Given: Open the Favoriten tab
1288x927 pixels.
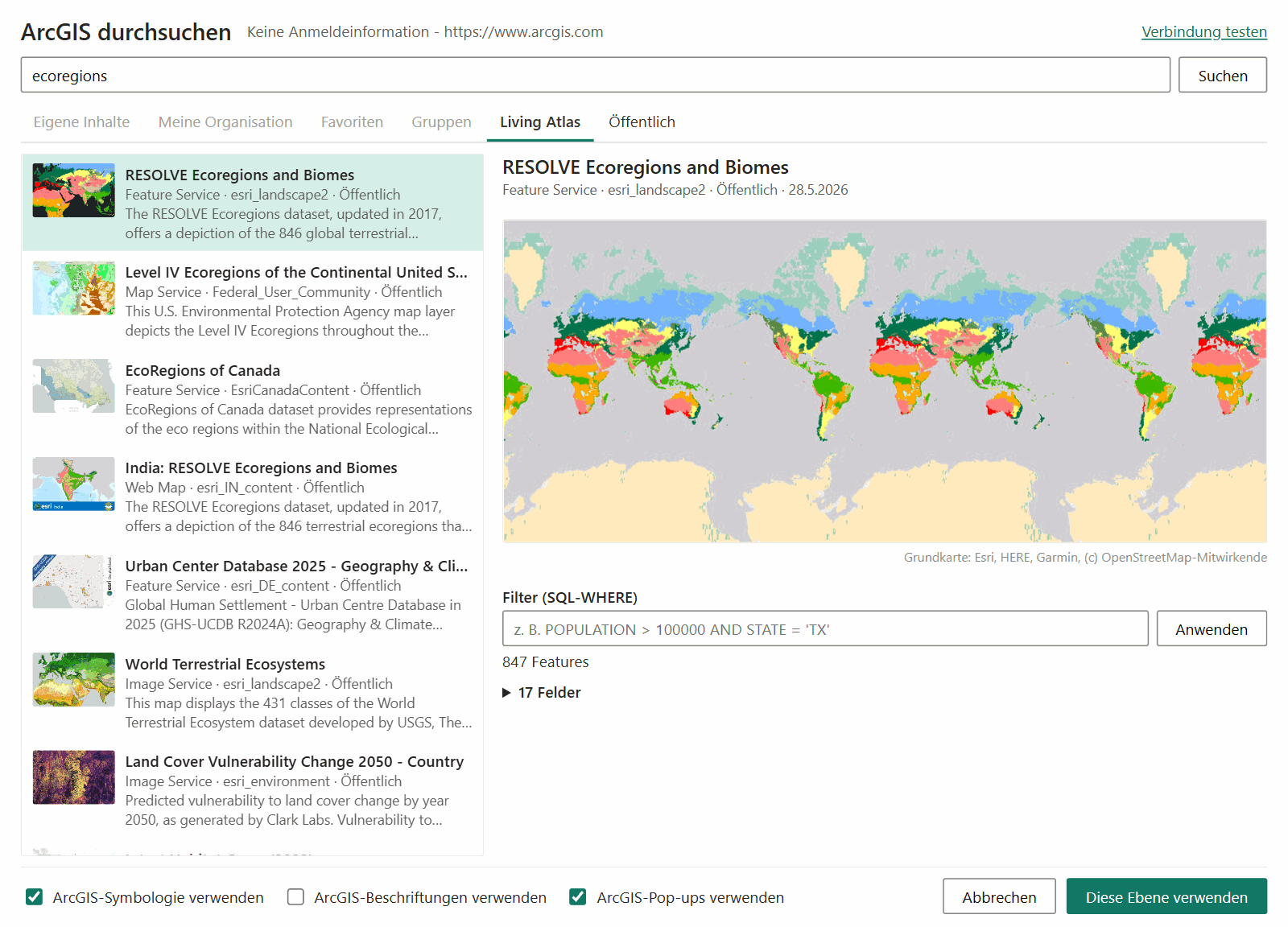Looking at the screenshot, I should (x=352, y=122).
